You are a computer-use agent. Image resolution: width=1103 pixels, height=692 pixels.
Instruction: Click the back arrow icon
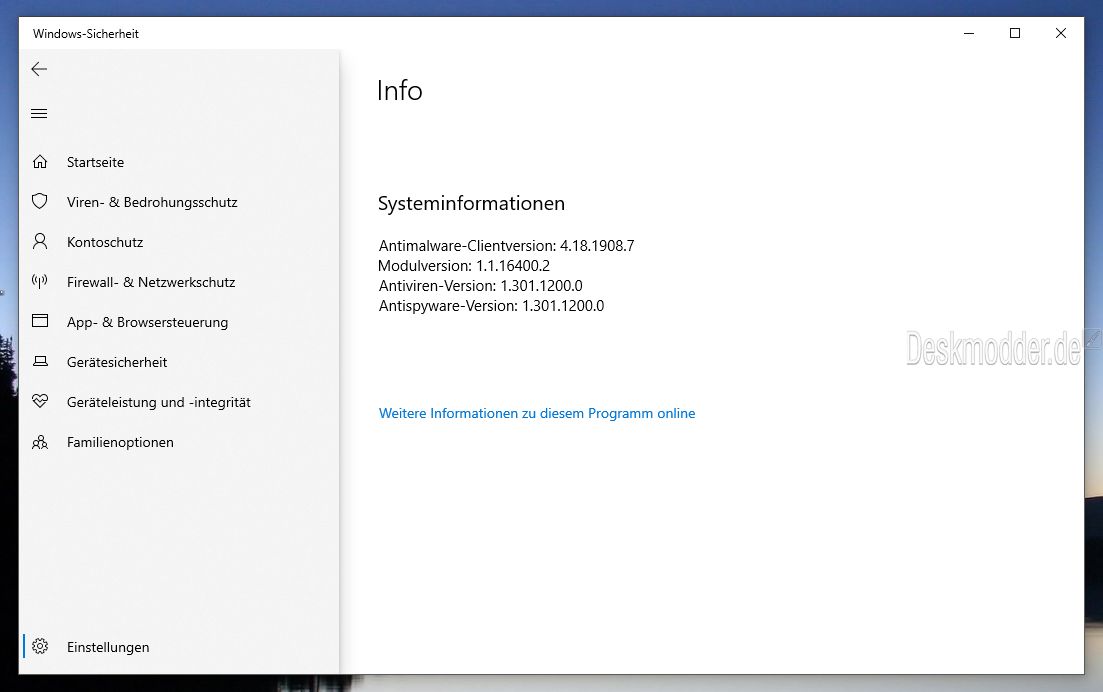(x=39, y=69)
